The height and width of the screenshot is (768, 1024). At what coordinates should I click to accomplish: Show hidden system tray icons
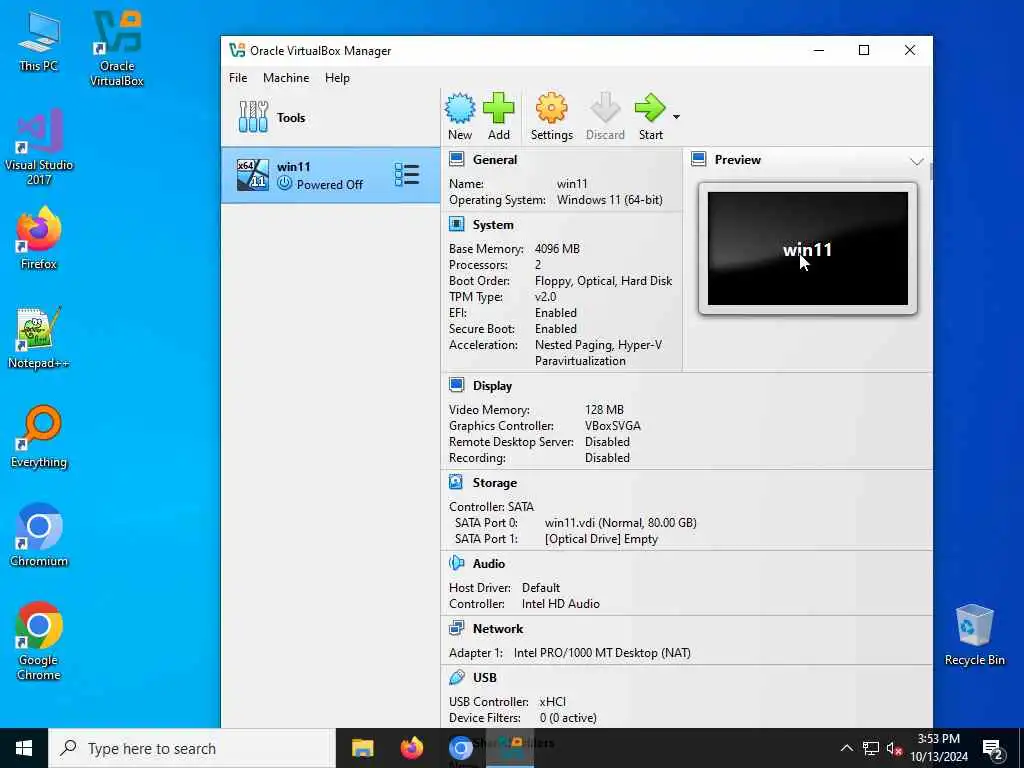click(x=846, y=748)
